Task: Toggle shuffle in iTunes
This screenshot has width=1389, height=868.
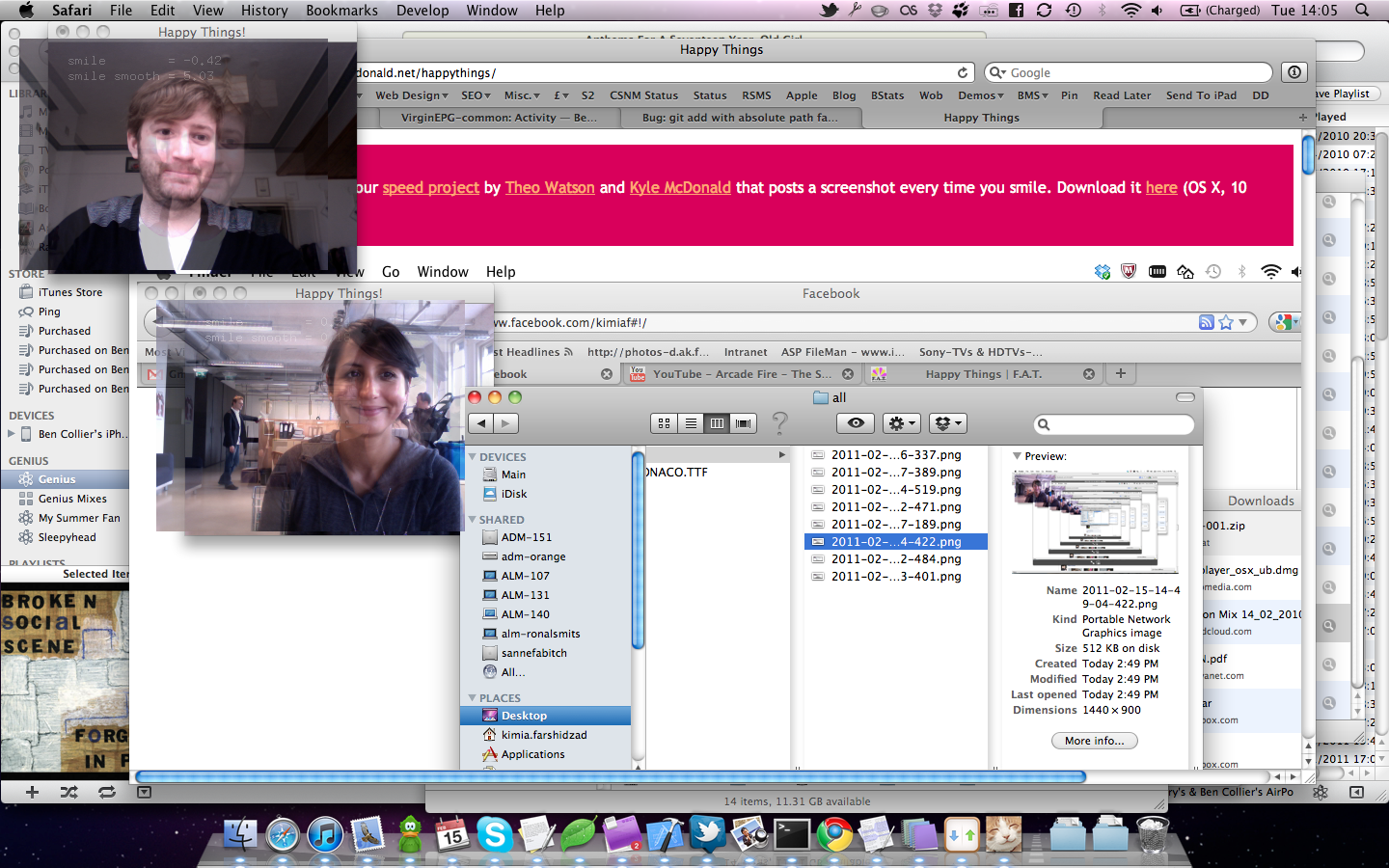Action: (69, 792)
